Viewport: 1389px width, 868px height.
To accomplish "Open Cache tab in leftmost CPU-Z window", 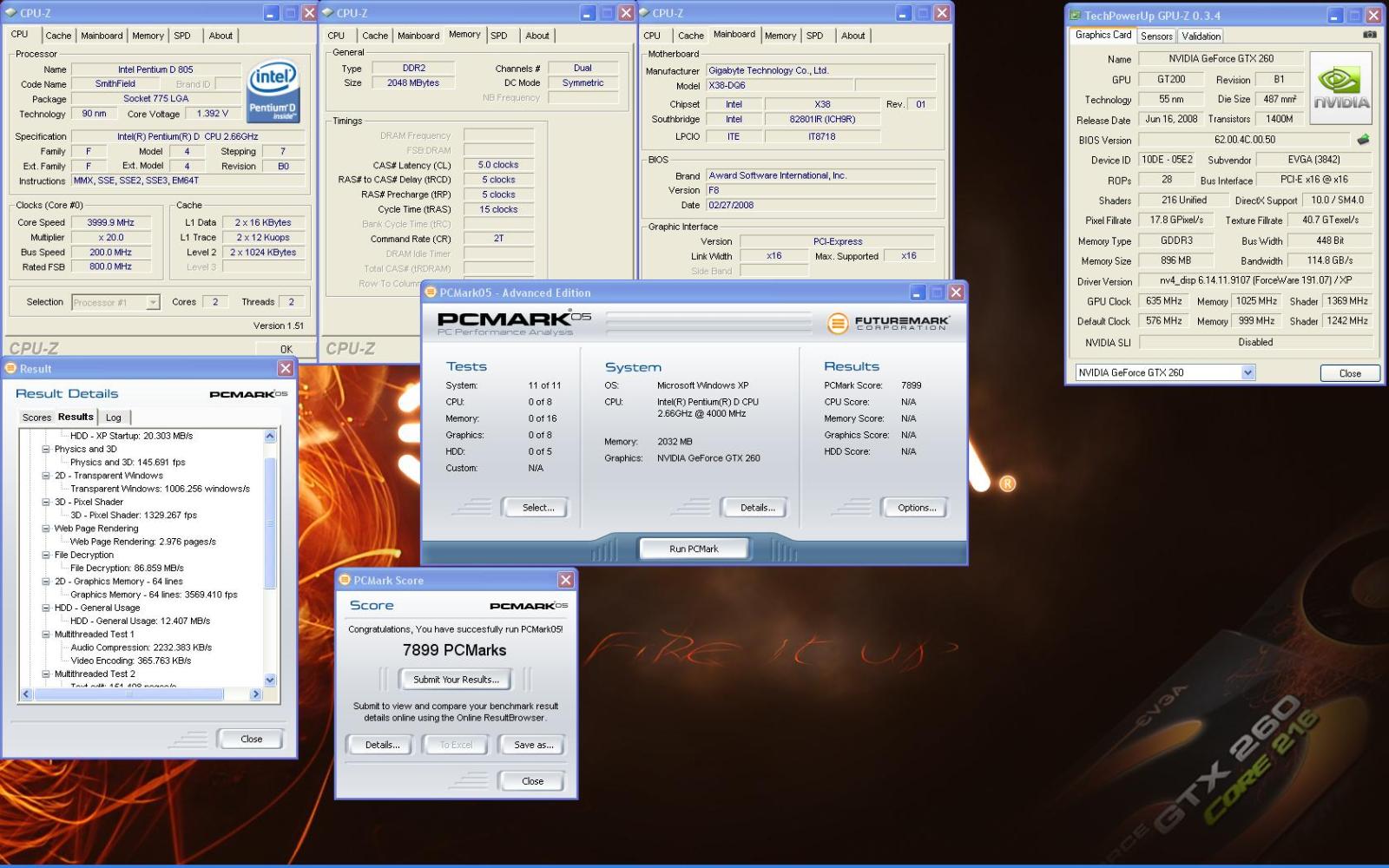I will (x=58, y=36).
